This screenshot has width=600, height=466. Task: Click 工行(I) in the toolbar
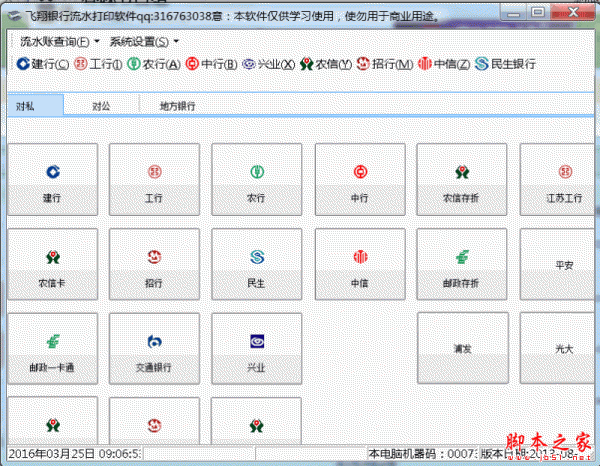(x=98, y=64)
